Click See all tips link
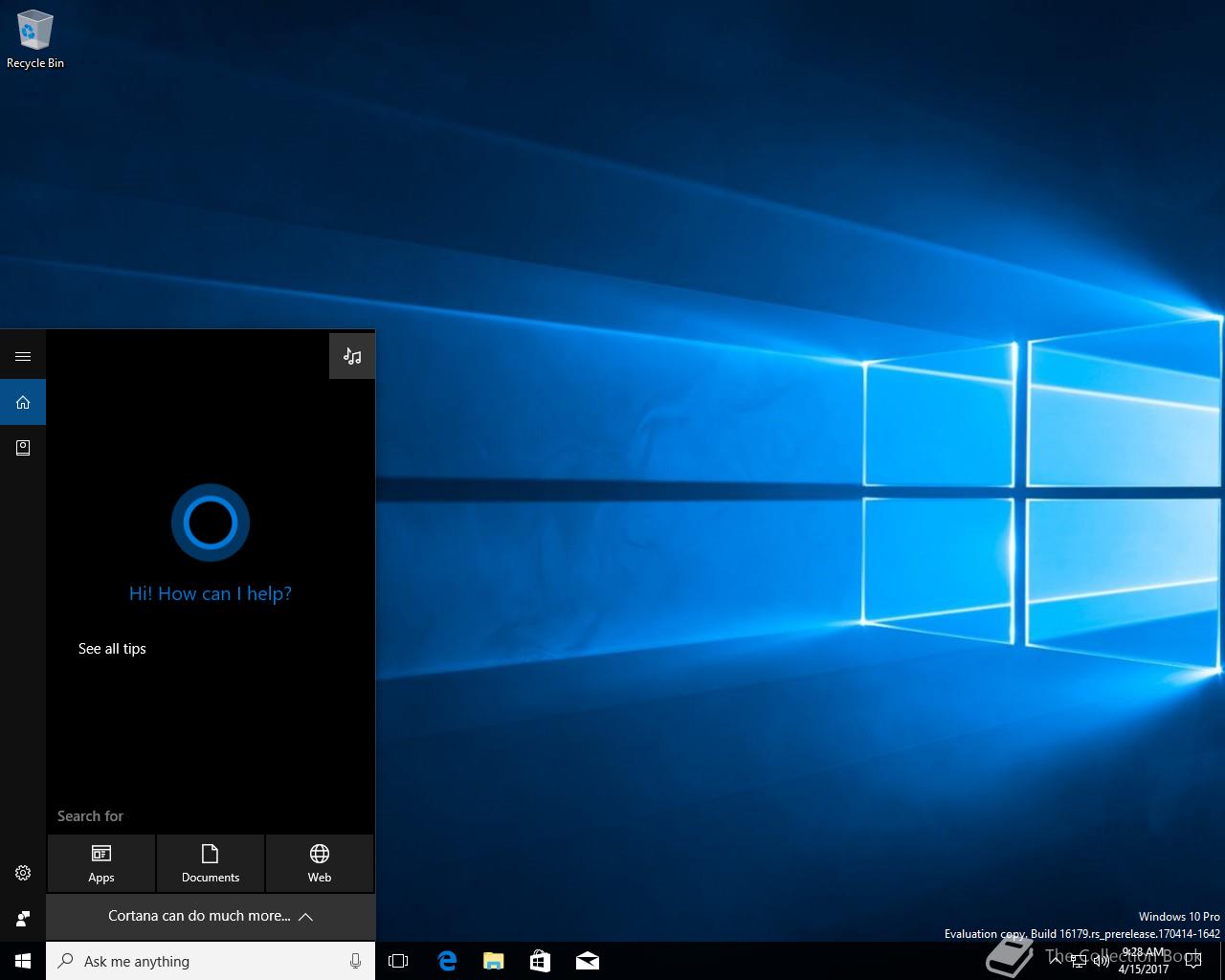 112,648
